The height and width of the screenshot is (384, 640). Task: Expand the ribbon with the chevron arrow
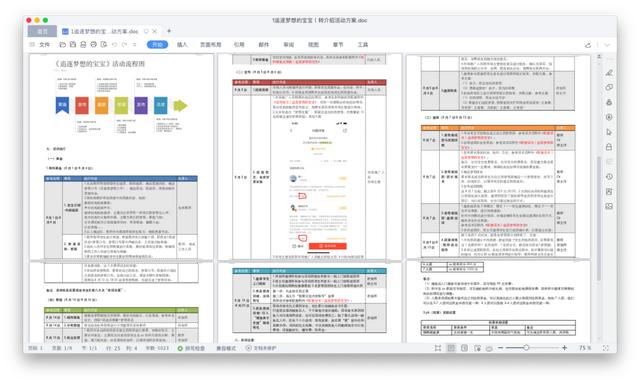pyautogui.click(x=607, y=45)
